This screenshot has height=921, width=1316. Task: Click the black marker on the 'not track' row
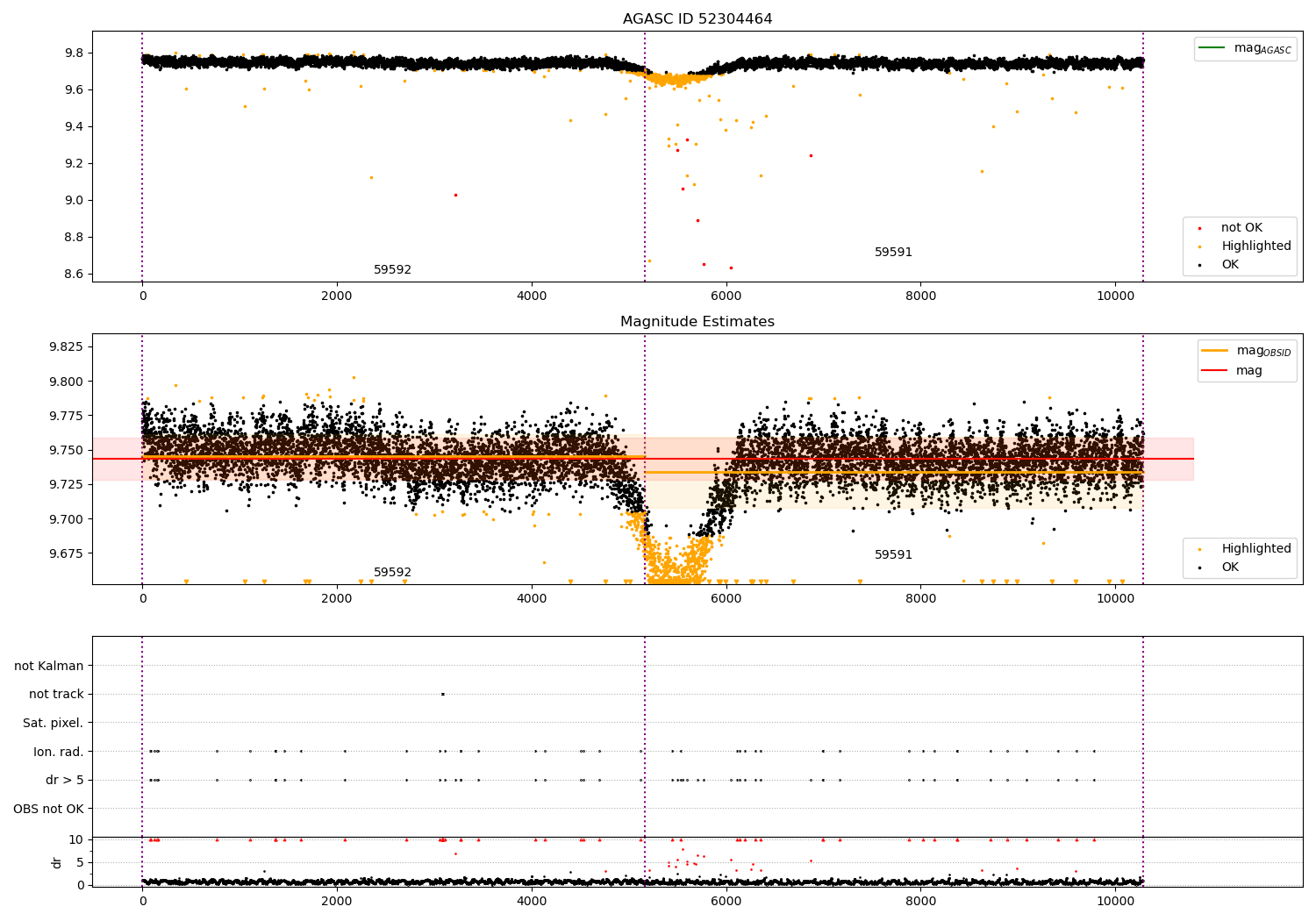pyautogui.click(x=442, y=695)
